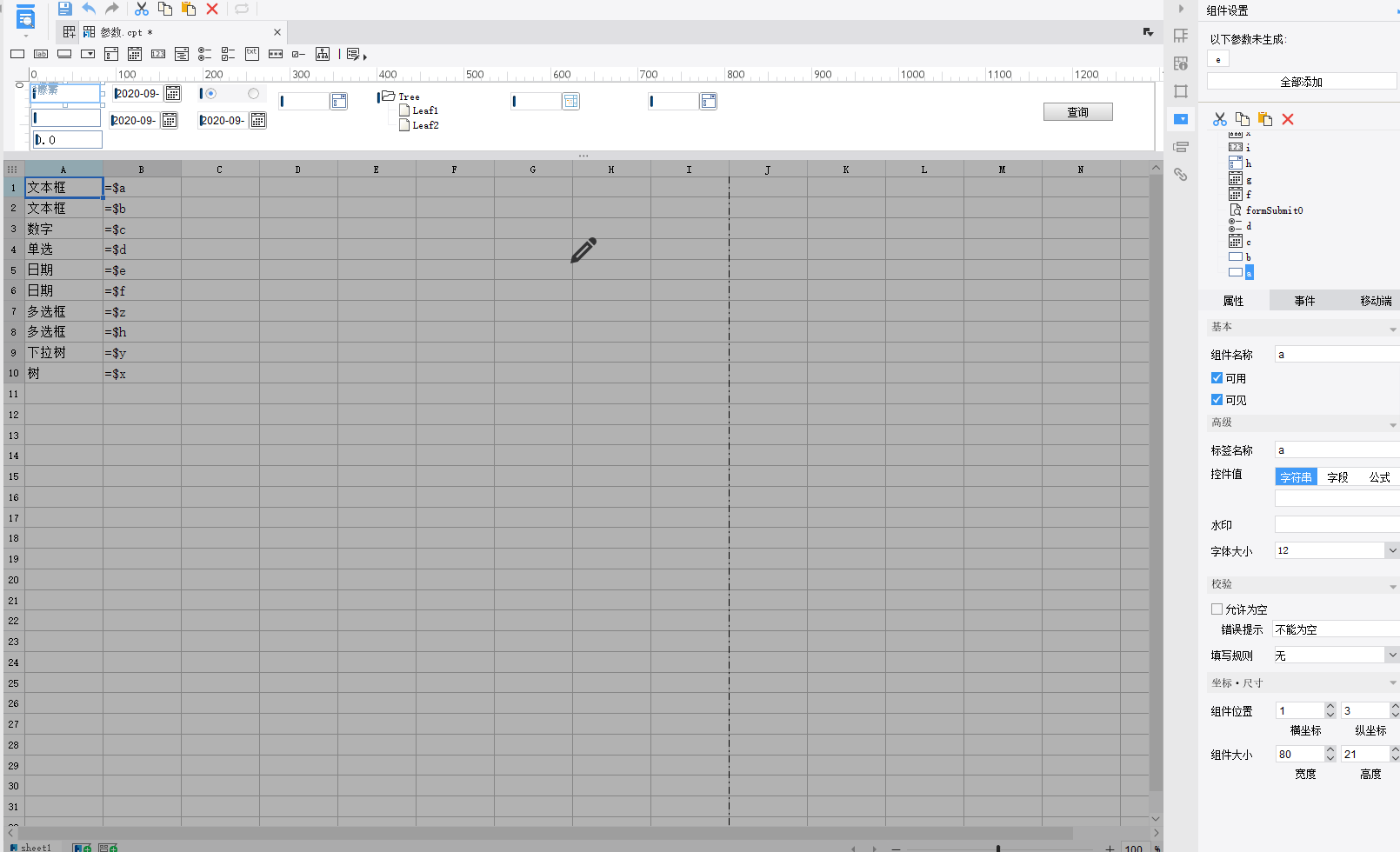Viewport: 1400px width, 852px height.
Task: Add a text box widget from palette
Action: (x=17, y=54)
